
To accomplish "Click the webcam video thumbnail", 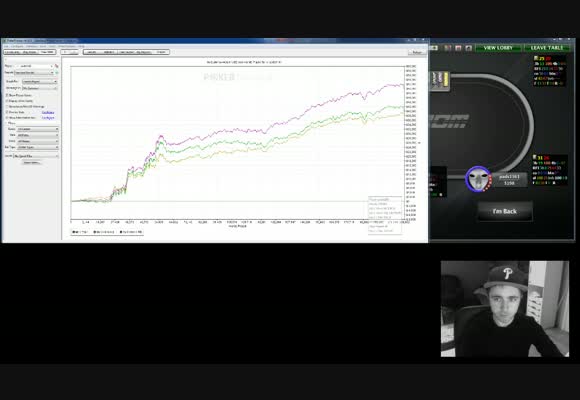I will (x=505, y=309).
